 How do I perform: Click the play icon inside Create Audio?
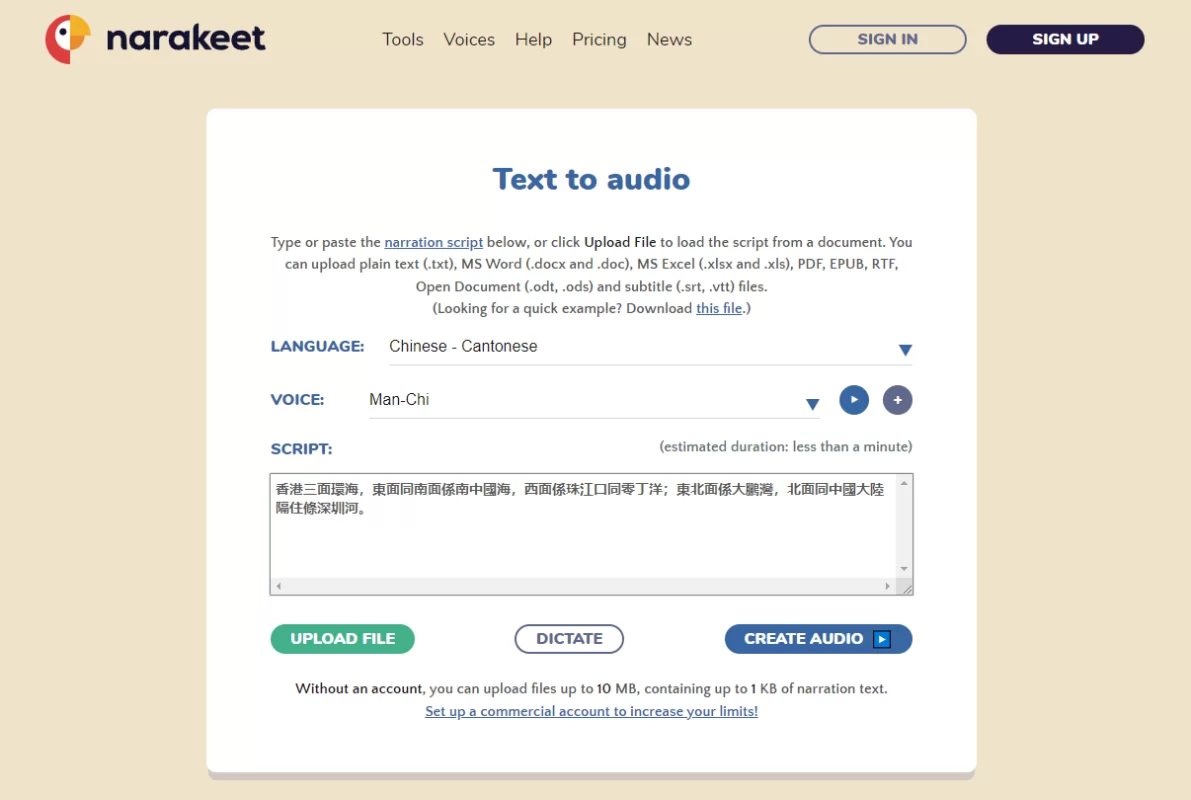point(881,639)
